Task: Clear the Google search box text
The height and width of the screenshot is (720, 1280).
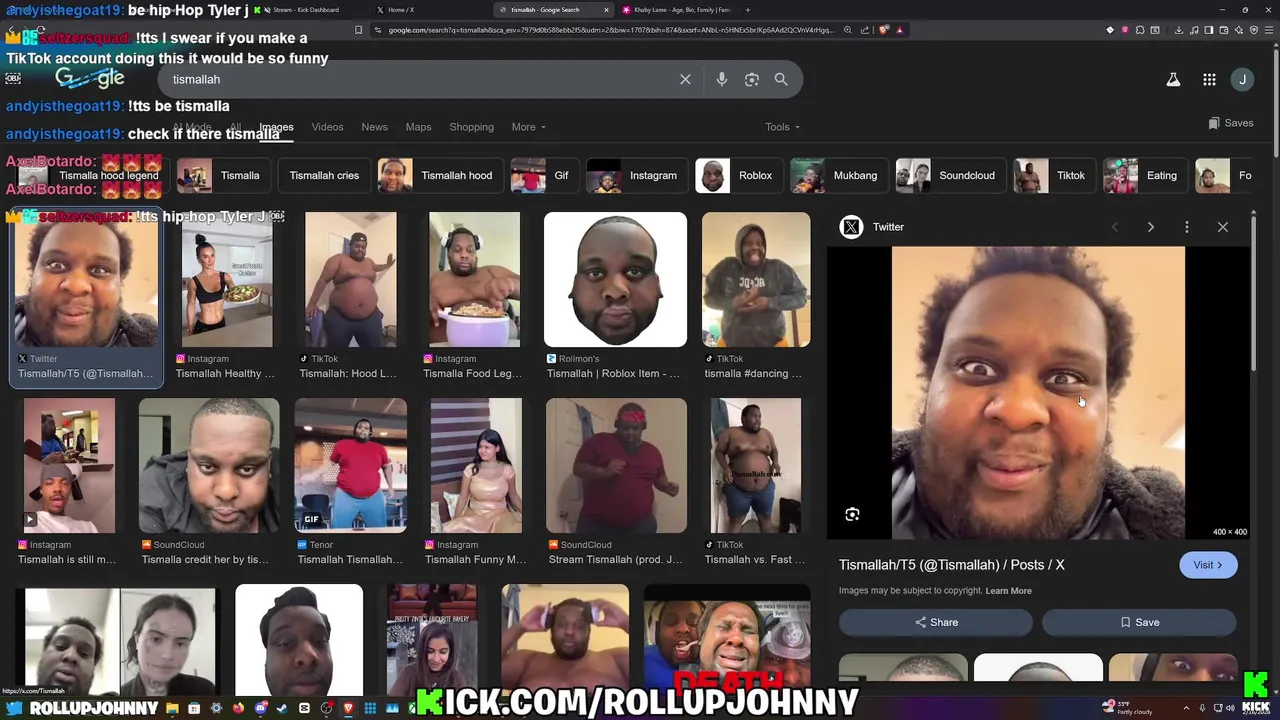Action: pyautogui.click(x=685, y=79)
